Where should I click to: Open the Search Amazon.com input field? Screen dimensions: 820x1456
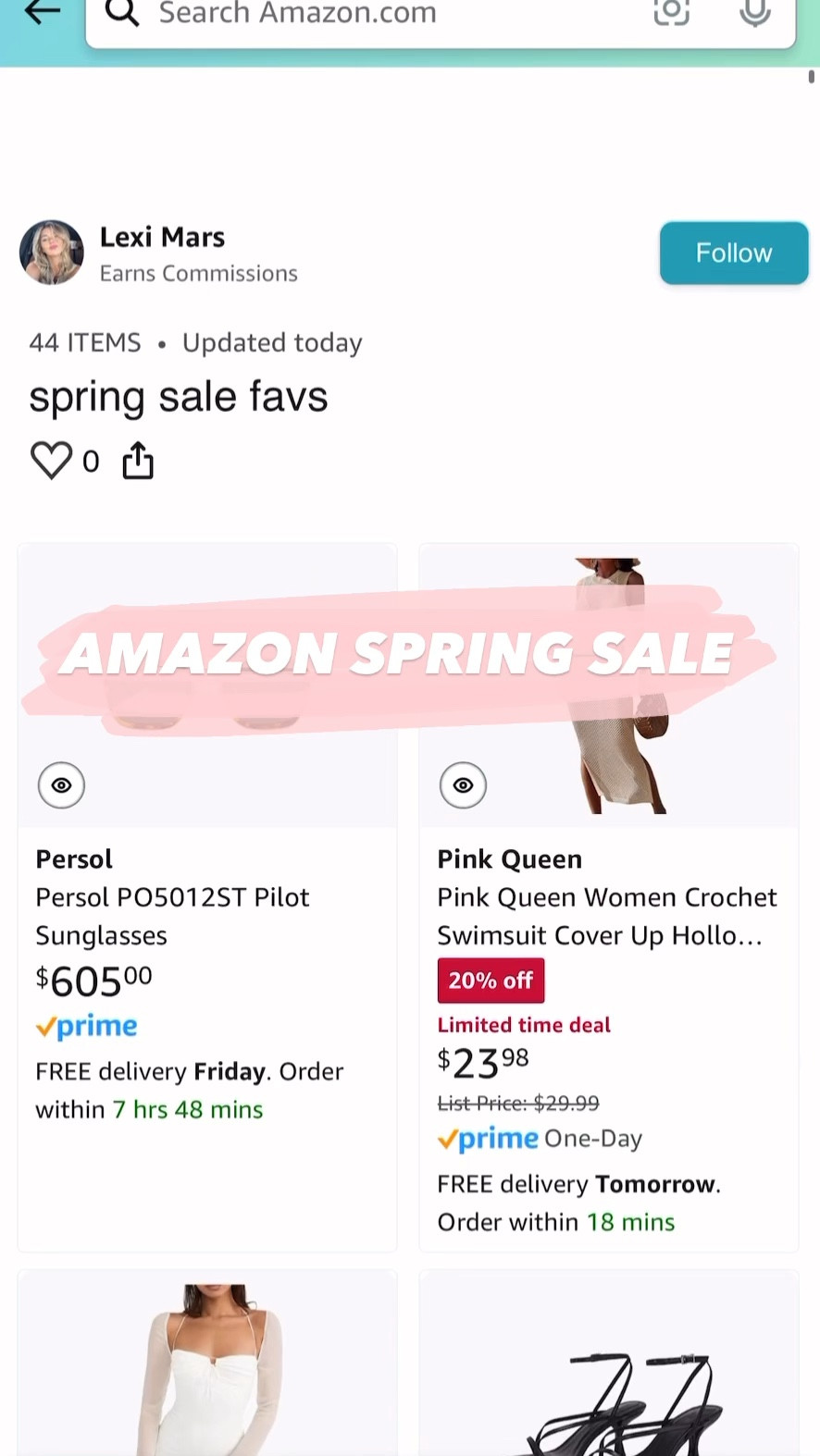pos(370,14)
